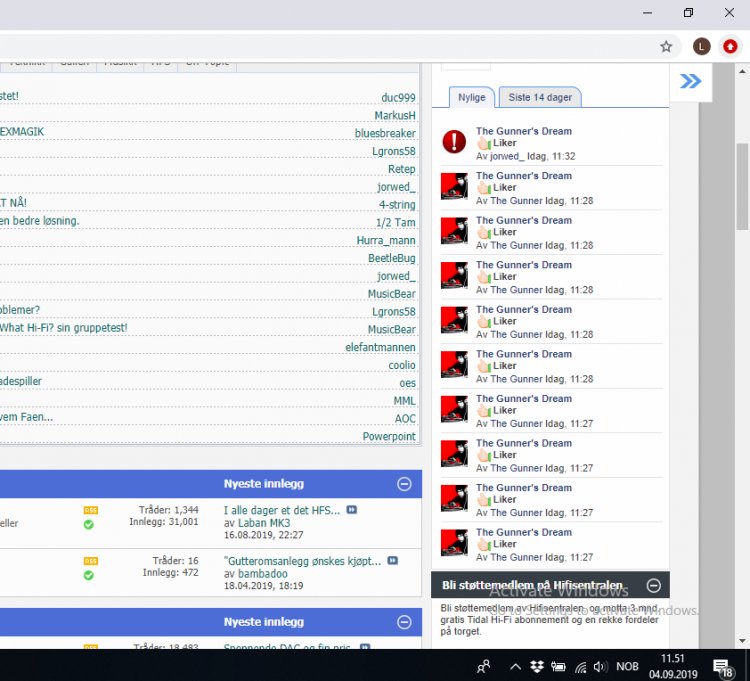Click the page scrollbar up arrow
Image resolution: width=750 pixels, height=681 pixels.
[x=742, y=72]
